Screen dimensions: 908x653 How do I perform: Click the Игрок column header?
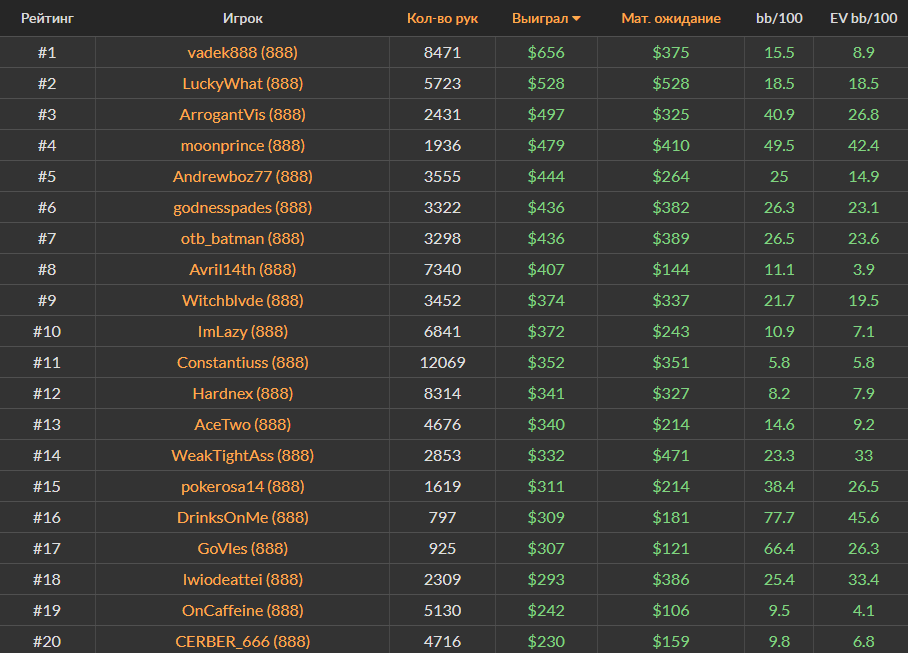[243, 19]
